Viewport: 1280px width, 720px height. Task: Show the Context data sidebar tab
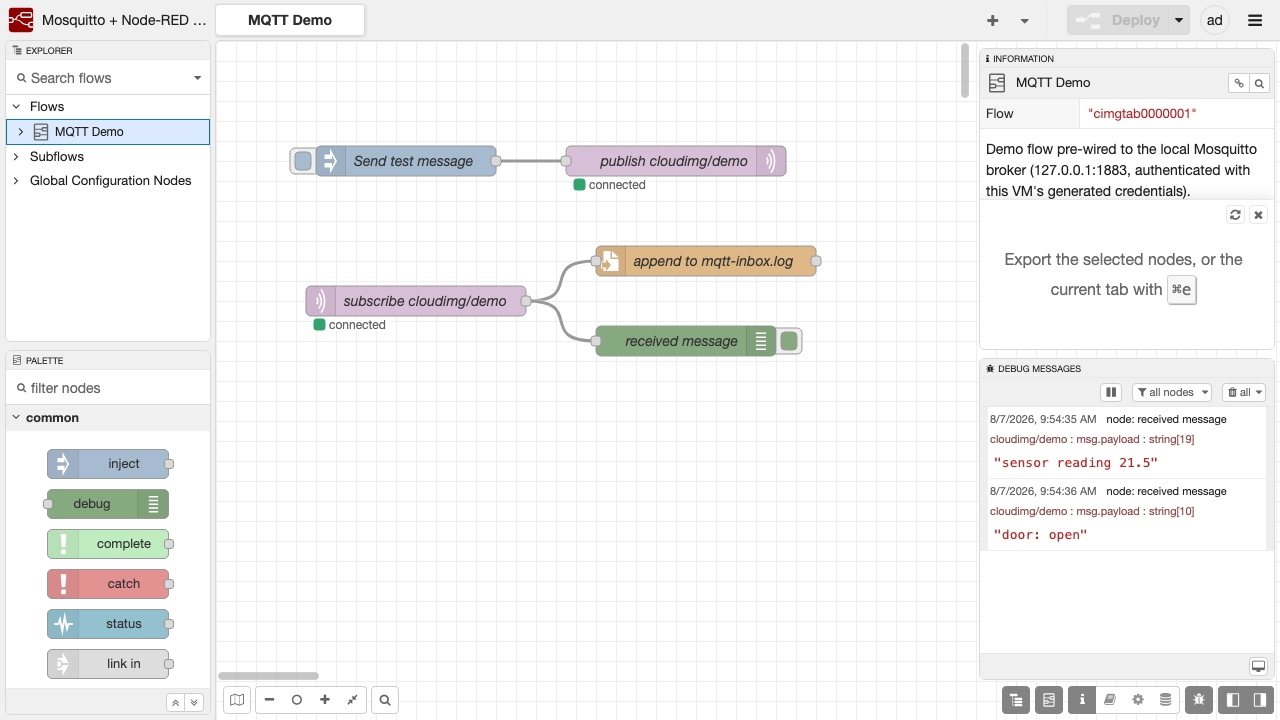[1165, 700]
